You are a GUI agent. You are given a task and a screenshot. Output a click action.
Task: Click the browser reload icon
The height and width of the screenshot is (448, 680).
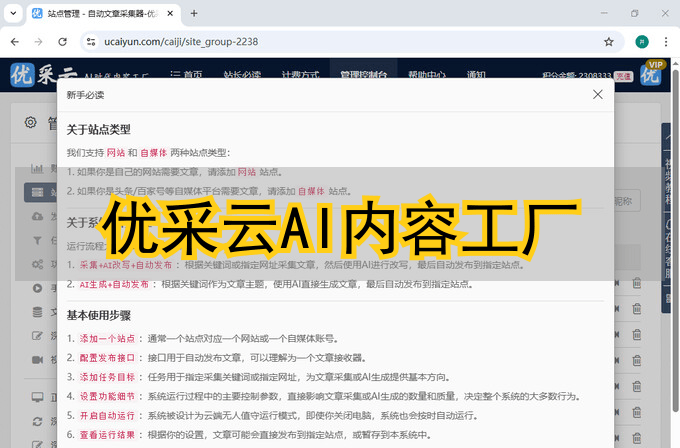pyautogui.click(x=63, y=42)
